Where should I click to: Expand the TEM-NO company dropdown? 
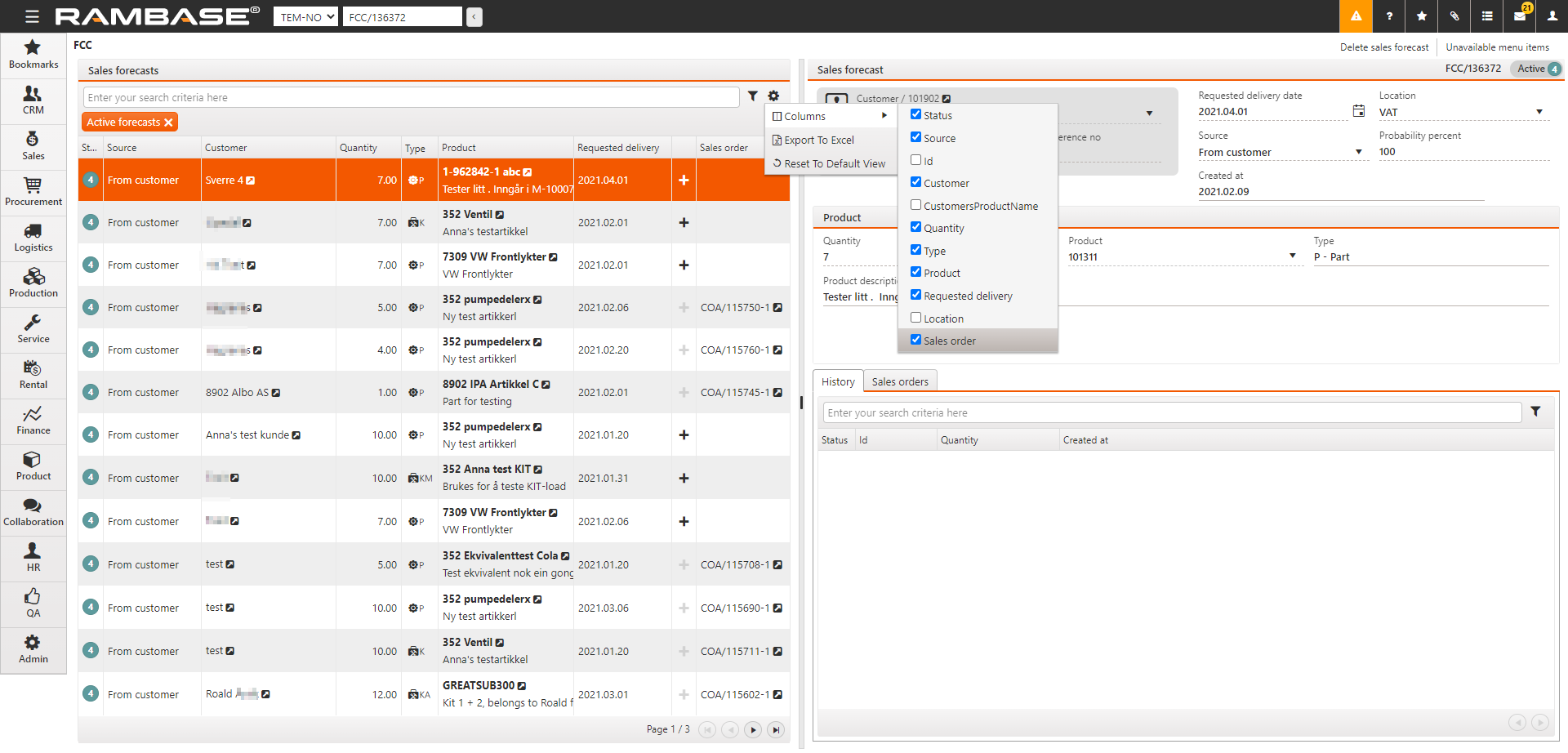click(x=305, y=17)
